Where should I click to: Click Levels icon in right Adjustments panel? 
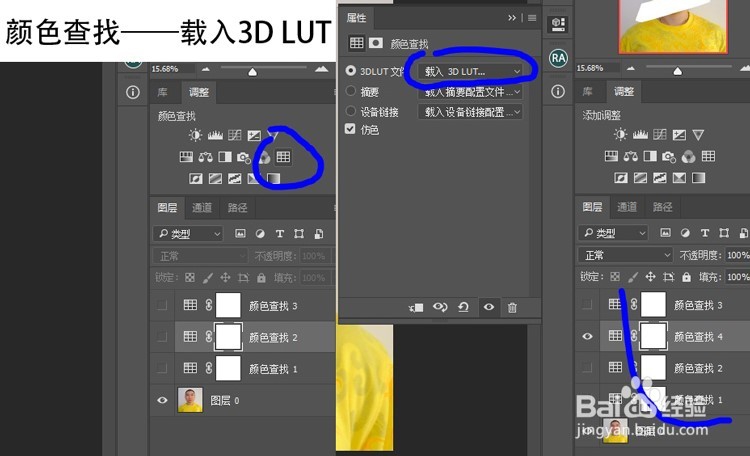pos(640,135)
